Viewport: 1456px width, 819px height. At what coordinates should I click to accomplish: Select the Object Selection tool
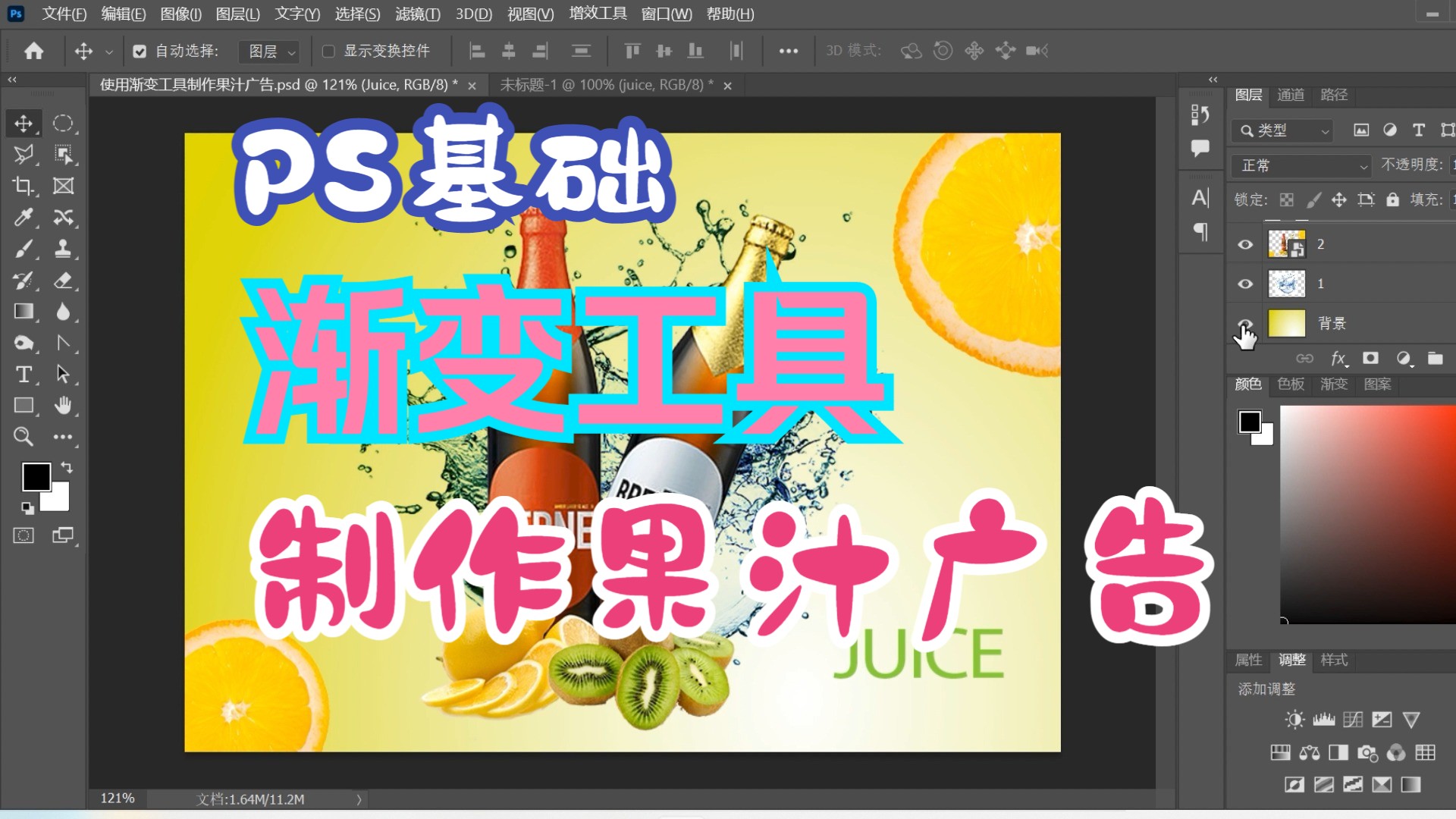coord(63,155)
